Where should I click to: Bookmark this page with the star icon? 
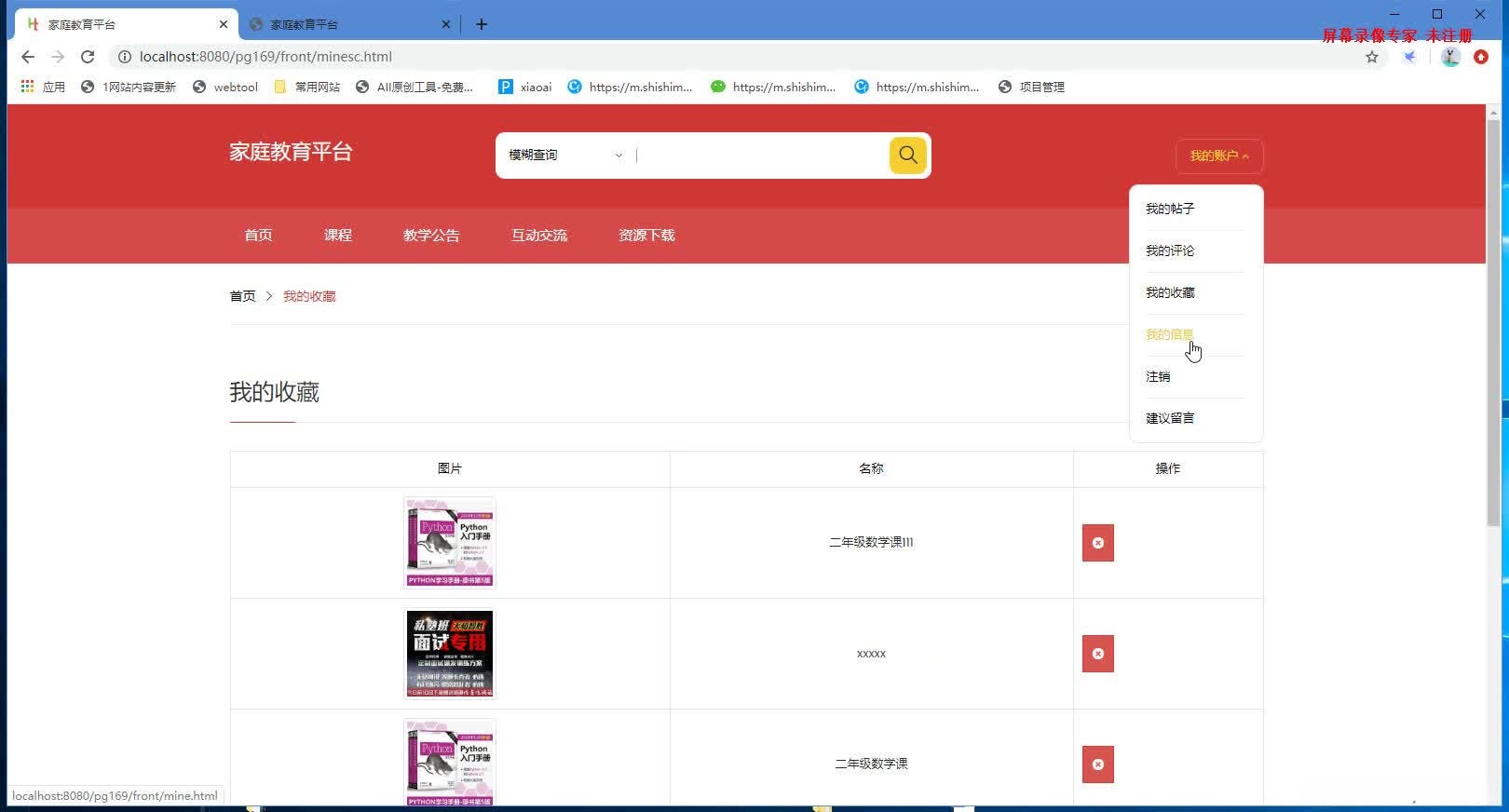(1372, 57)
